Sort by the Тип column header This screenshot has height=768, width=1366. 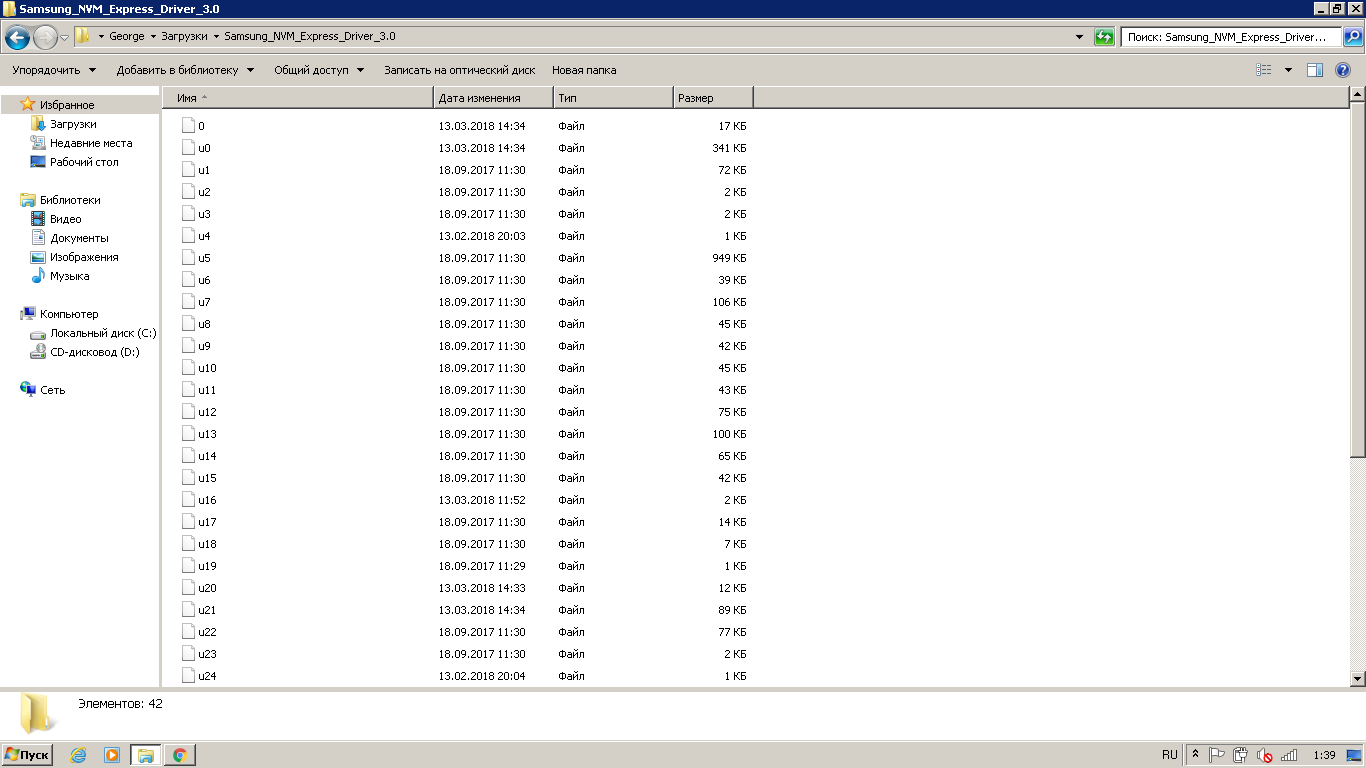(x=614, y=98)
